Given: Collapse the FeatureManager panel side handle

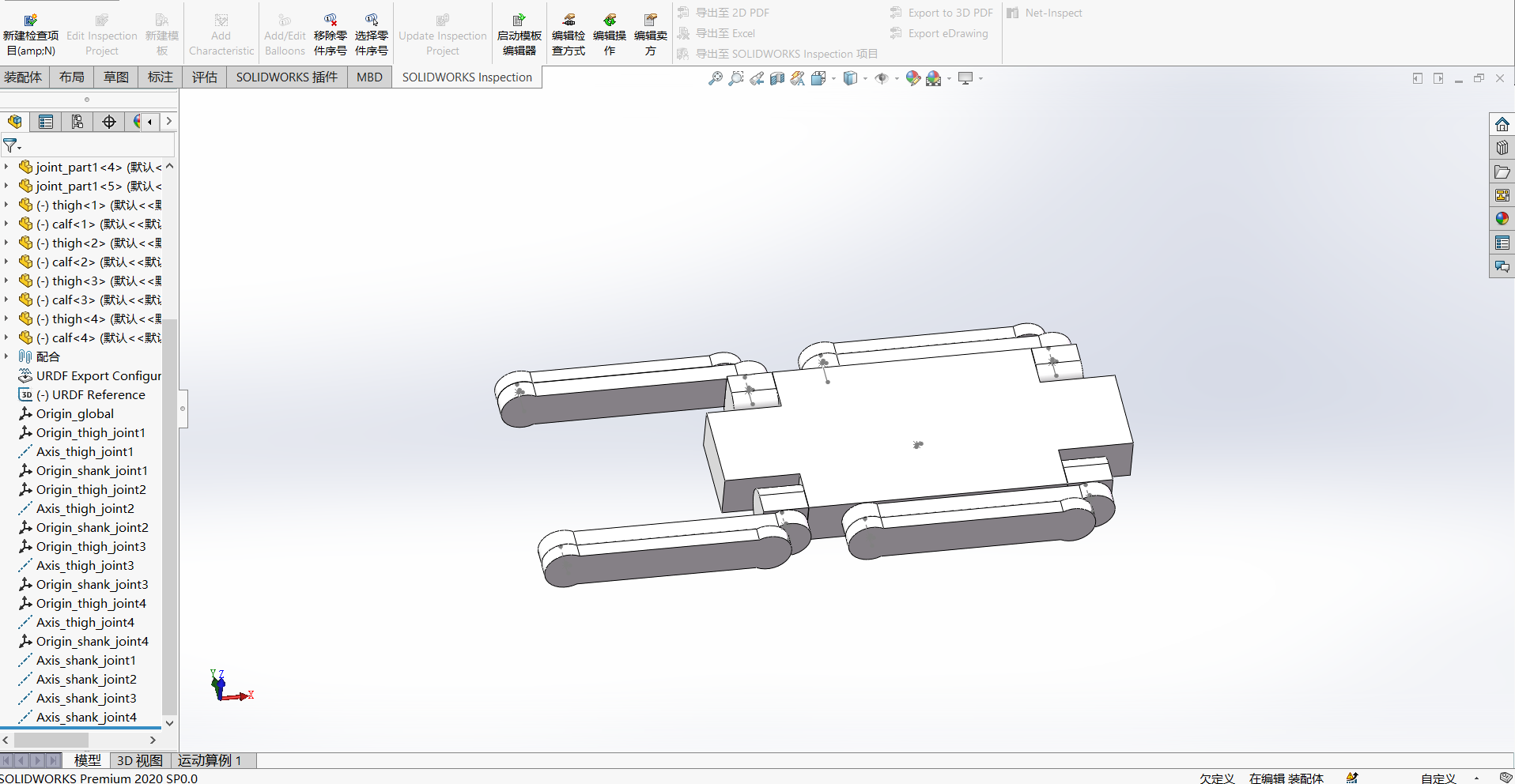Looking at the screenshot, I should pos(183,409).
